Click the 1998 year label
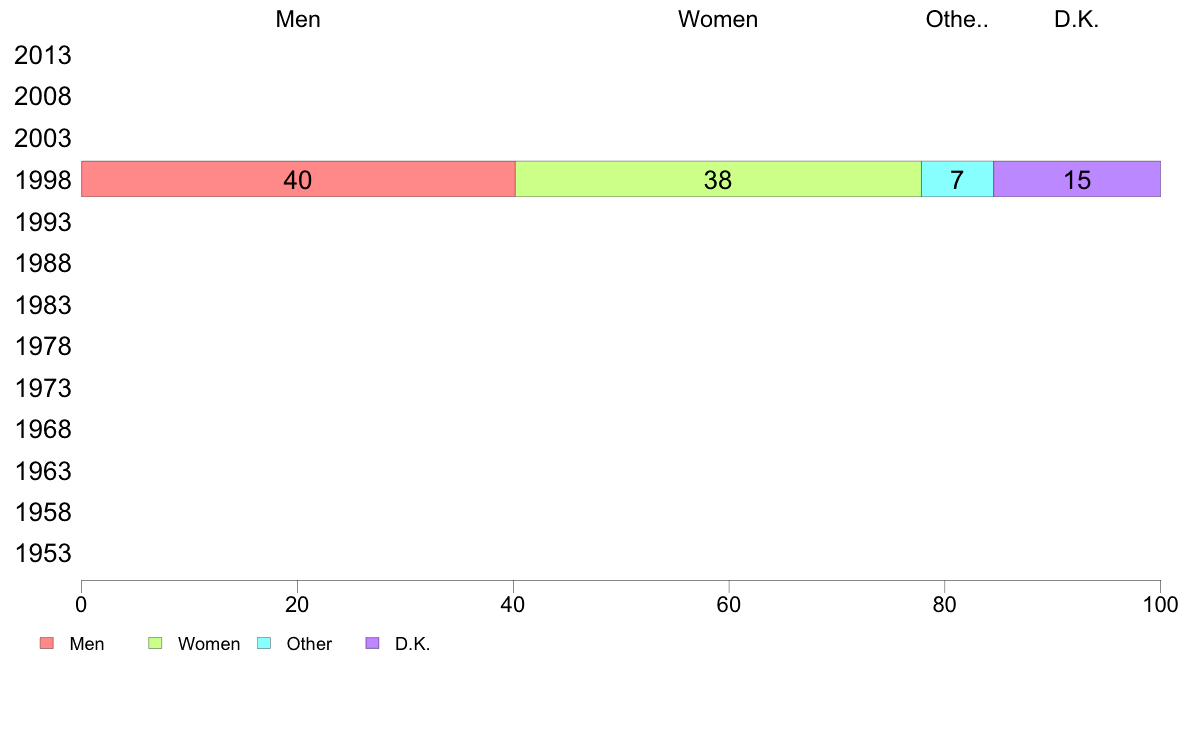This screenshot has height=736, width=1188. 43,180
